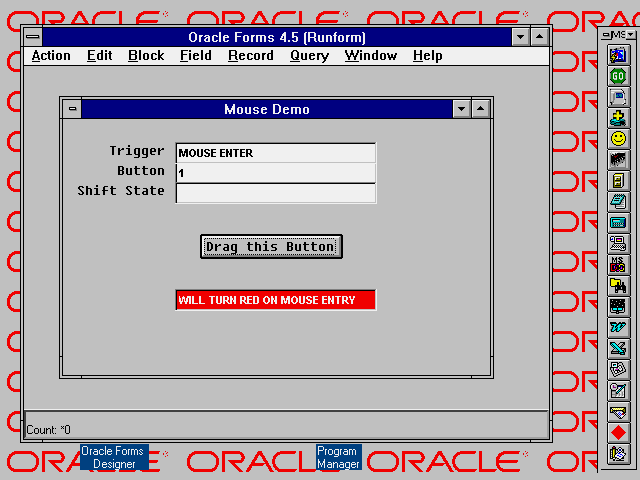Click the Trigger text field
The height and width of the screenshot is (480, 640).
pyautogui.click(x=275, y=153)
